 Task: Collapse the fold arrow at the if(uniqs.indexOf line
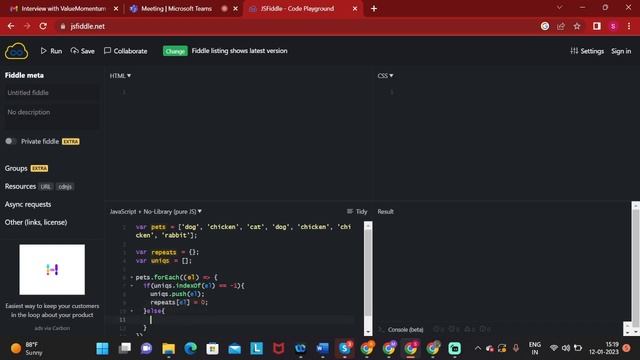pos(131,286)
